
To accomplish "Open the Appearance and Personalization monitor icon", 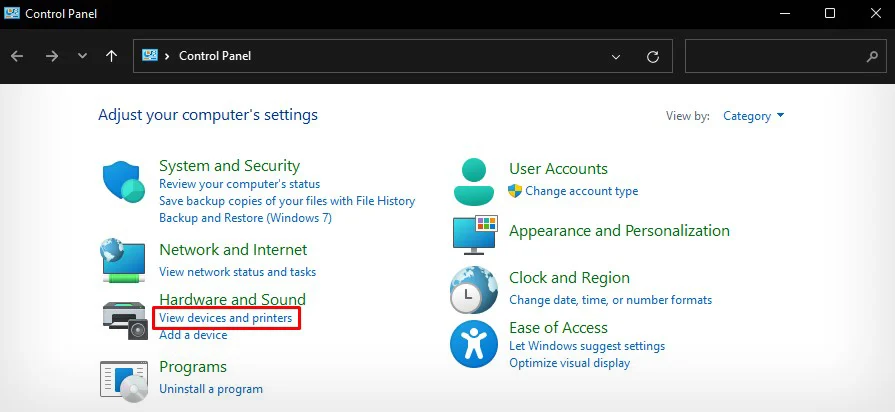I will coord(475,235).
